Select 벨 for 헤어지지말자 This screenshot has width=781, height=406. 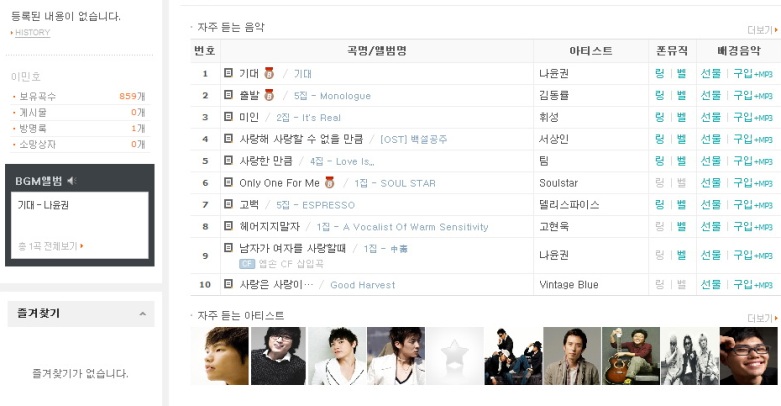point(681,227)
